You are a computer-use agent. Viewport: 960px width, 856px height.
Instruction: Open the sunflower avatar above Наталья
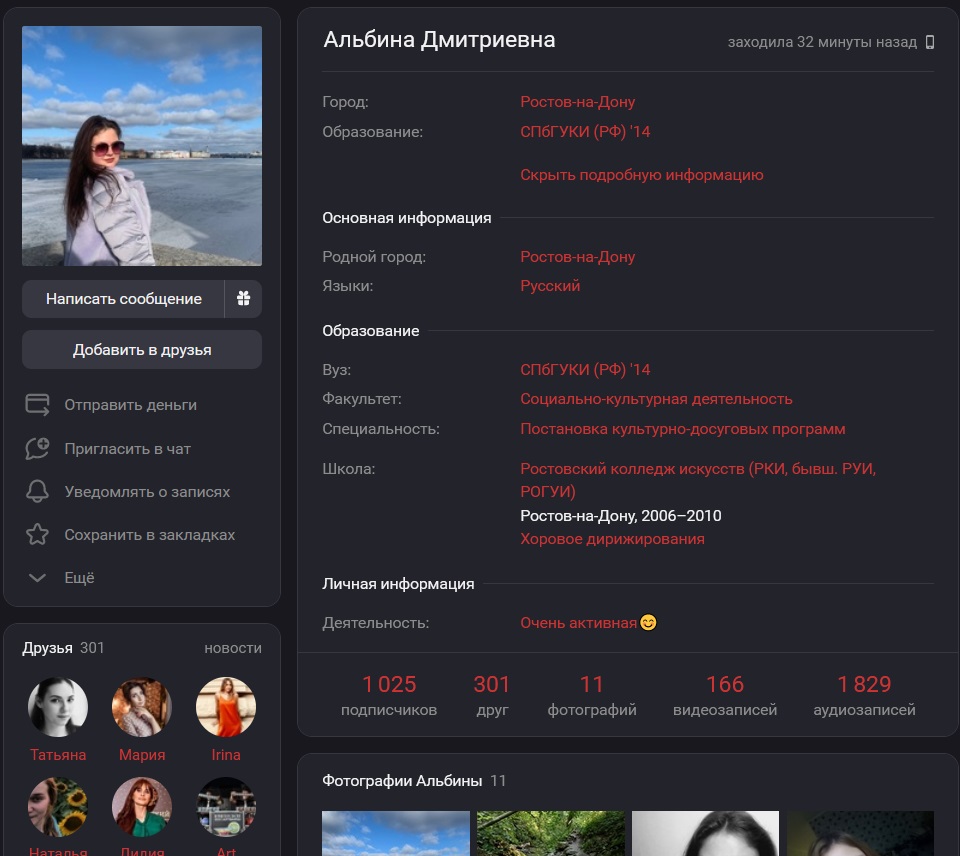click(x=58, y=807)
